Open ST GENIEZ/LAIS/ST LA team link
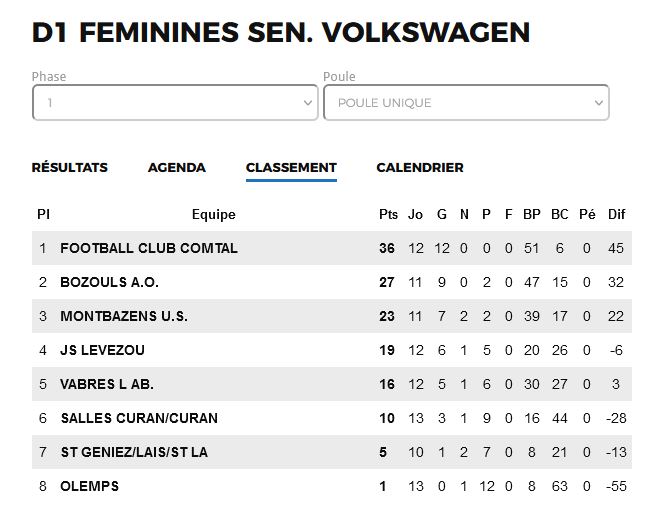The height and width of the screenshot is (506, 646). point(134,452)
